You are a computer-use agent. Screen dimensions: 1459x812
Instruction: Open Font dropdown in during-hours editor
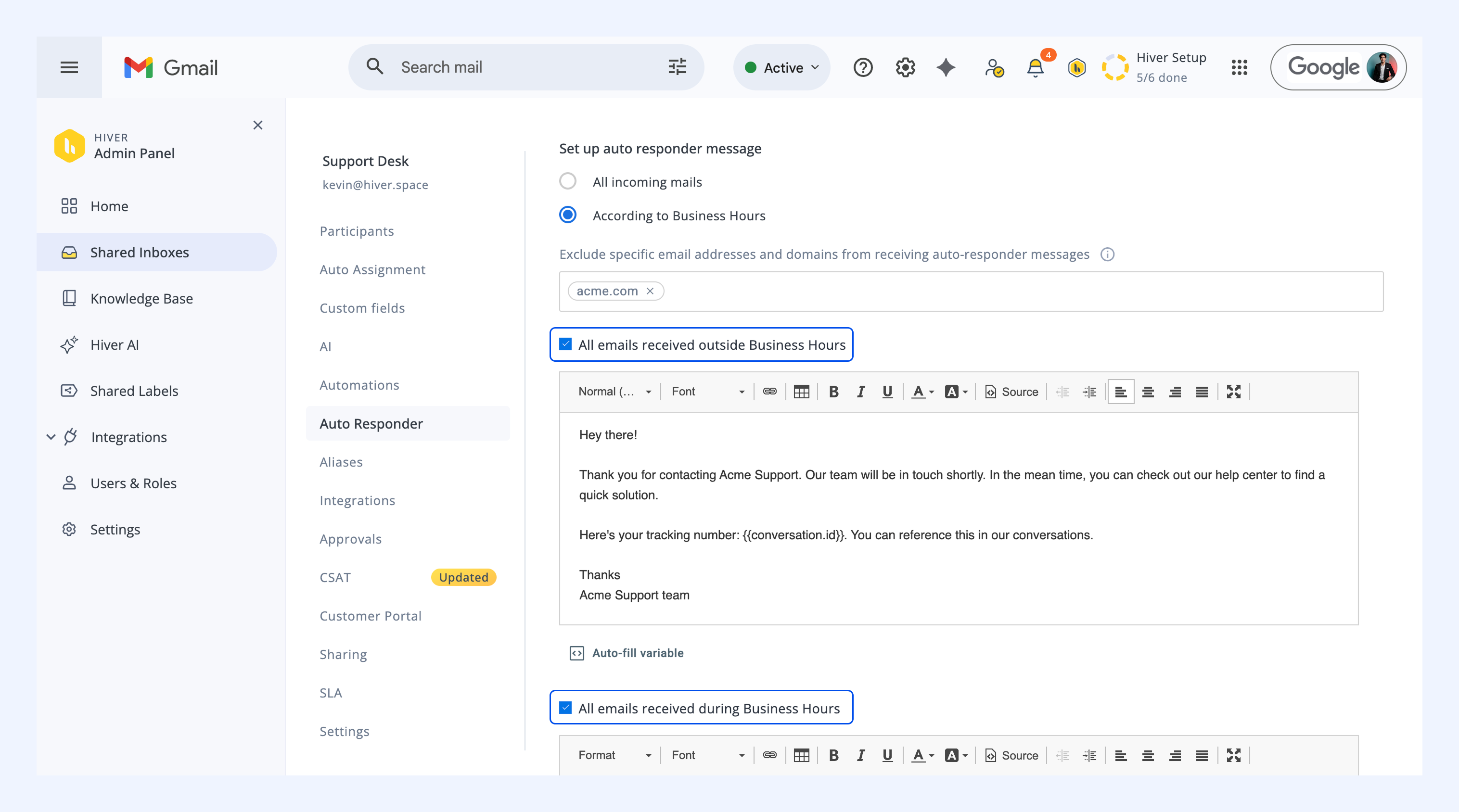(x=707, y=755)
